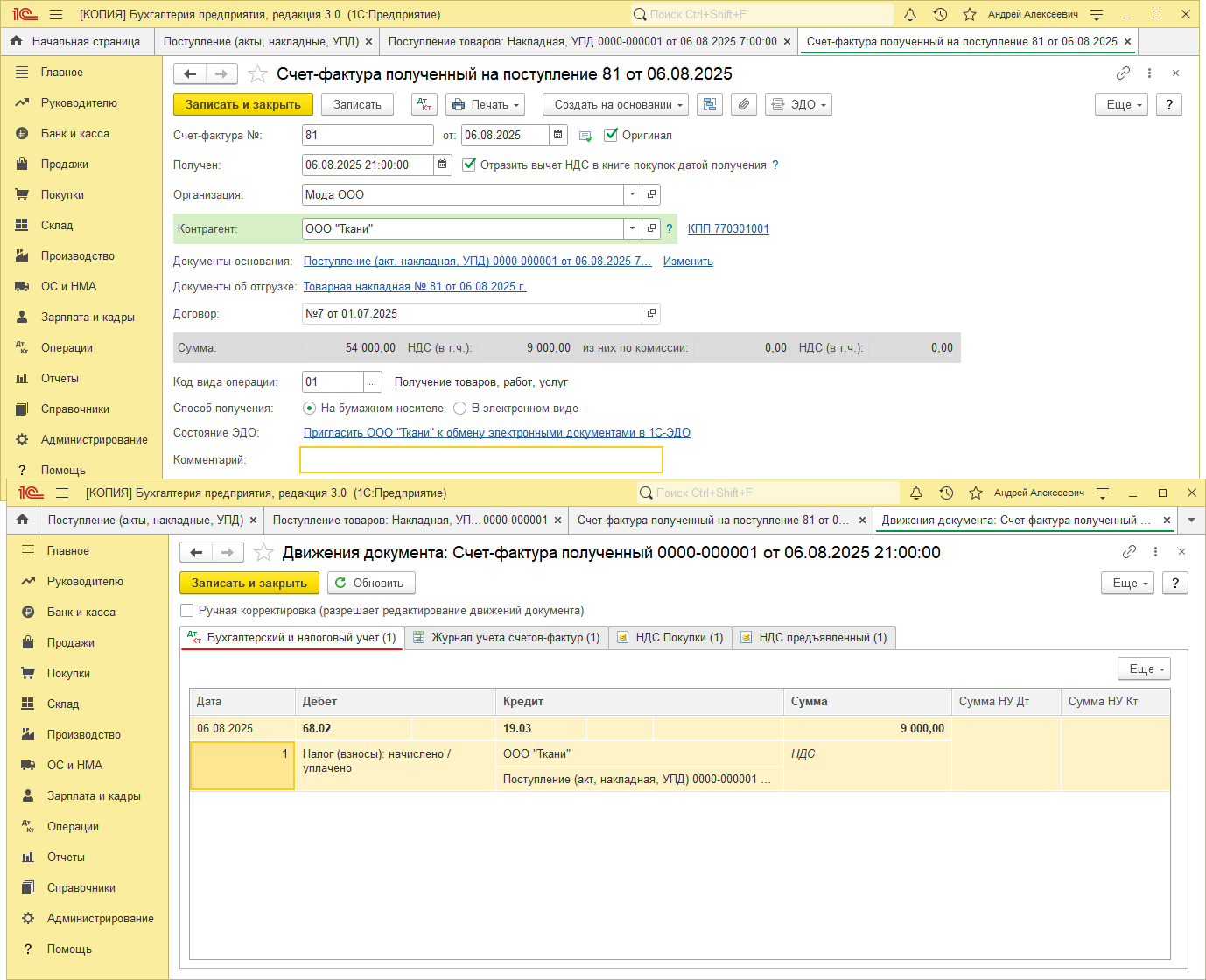The height and width of the screenshot is (980, 1206).
Task: Toggle 'Отразить вычет НДС в книге покупок' checkbox
Action: 469,164
